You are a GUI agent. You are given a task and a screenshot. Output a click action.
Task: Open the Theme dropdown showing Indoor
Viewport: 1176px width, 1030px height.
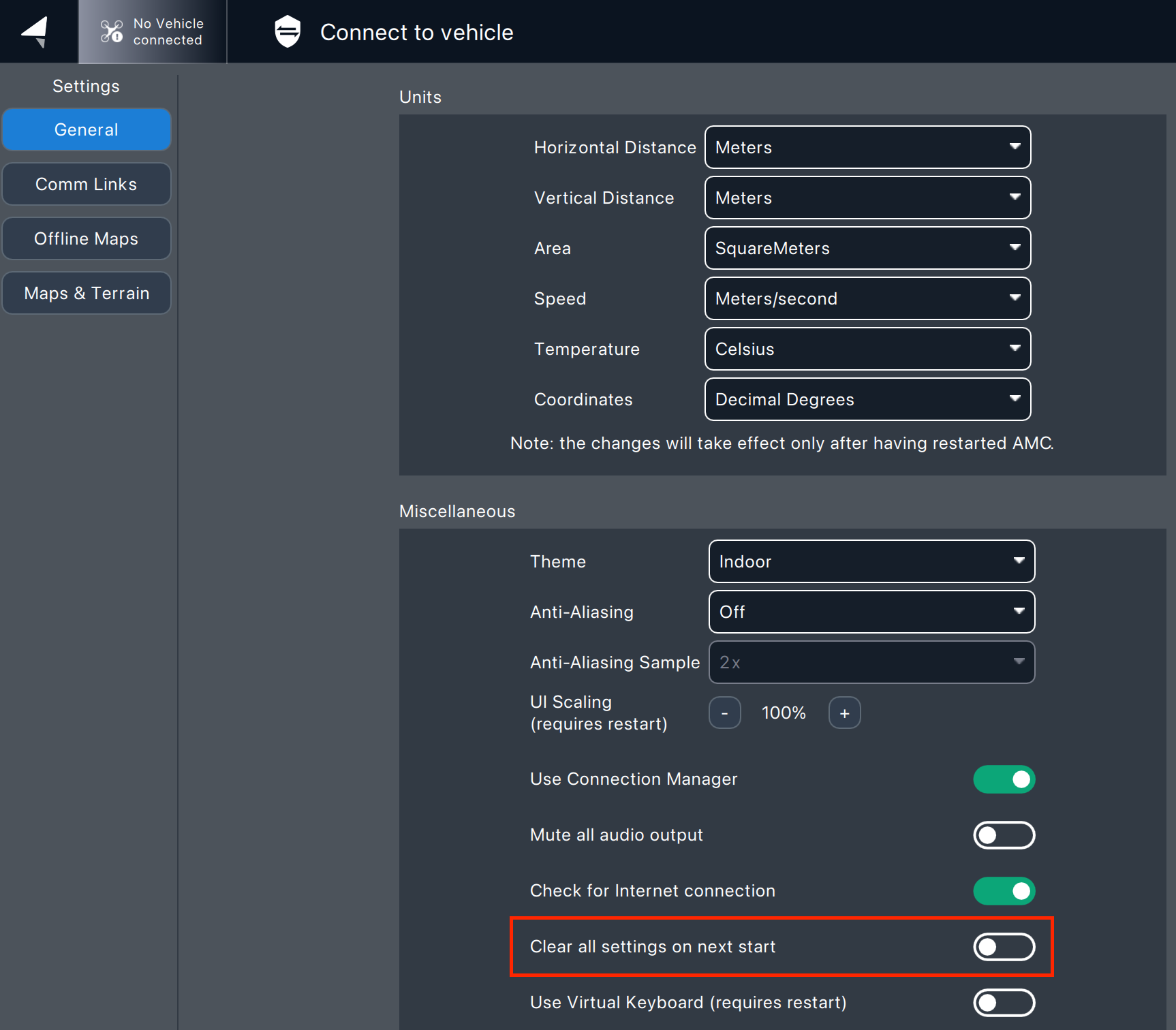pos(871,561)
